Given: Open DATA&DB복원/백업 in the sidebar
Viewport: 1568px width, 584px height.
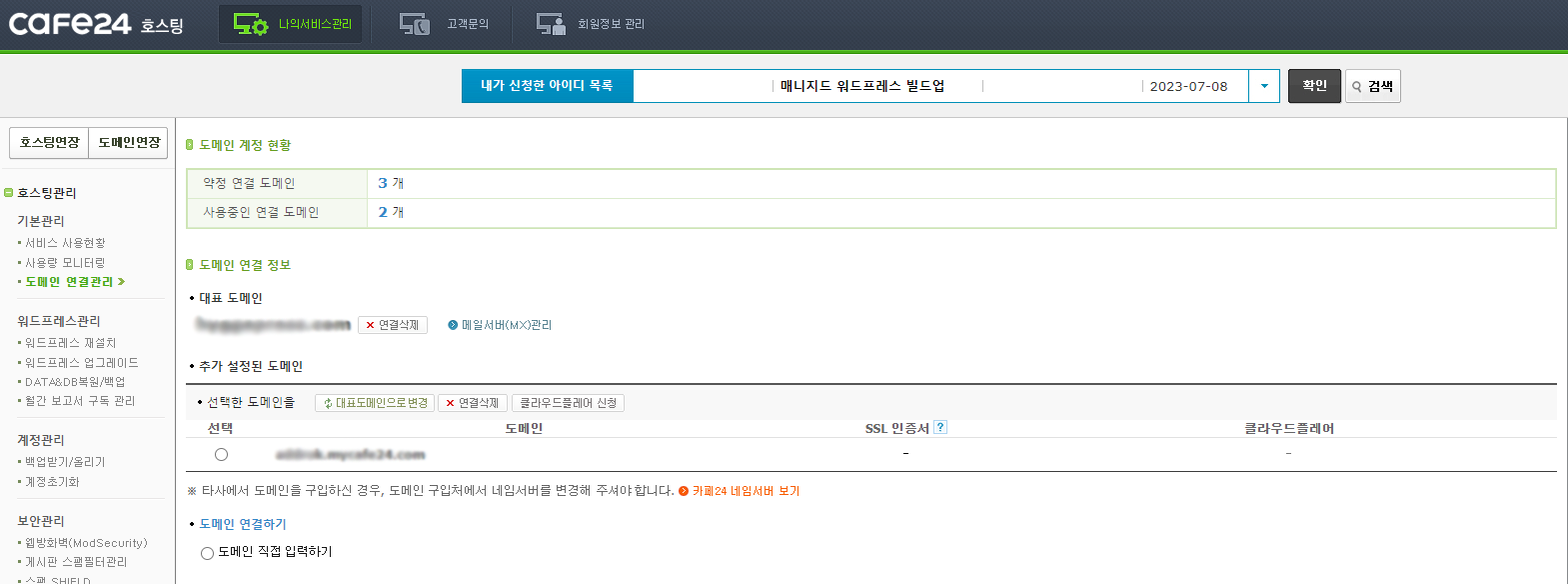Looking at the screenshot, I should coord(75,382).
